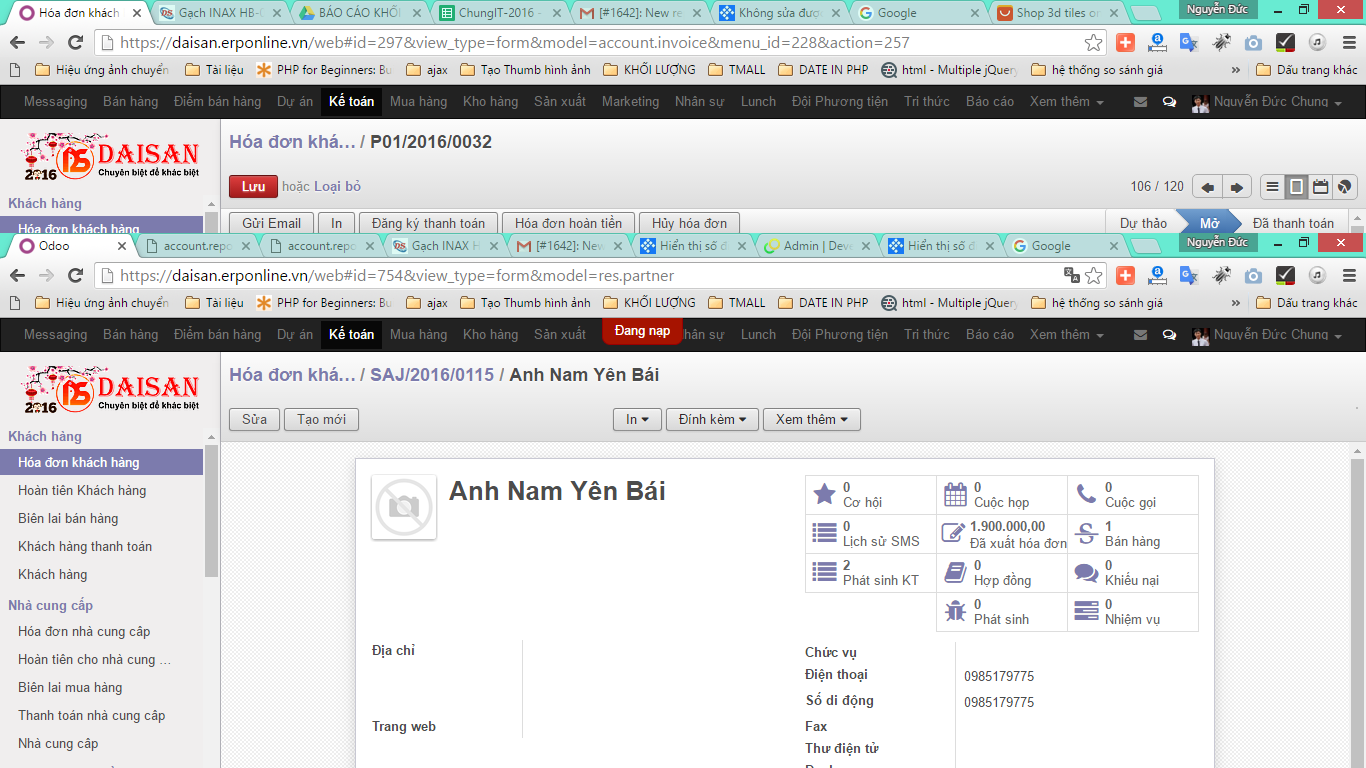This screenshot has width=1366, height=768.
Task: Open the Khiếu nại chat stat button
Action: point(1133,573)
